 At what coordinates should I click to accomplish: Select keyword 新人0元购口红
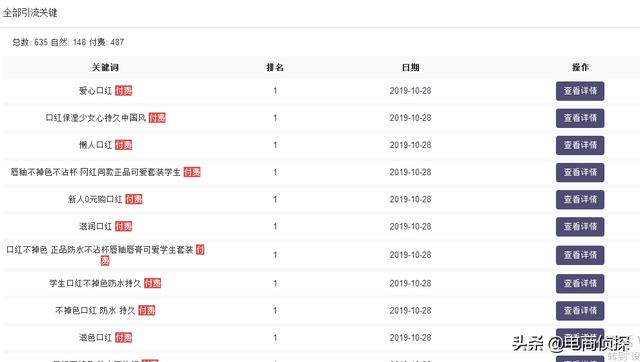[95, 199]
